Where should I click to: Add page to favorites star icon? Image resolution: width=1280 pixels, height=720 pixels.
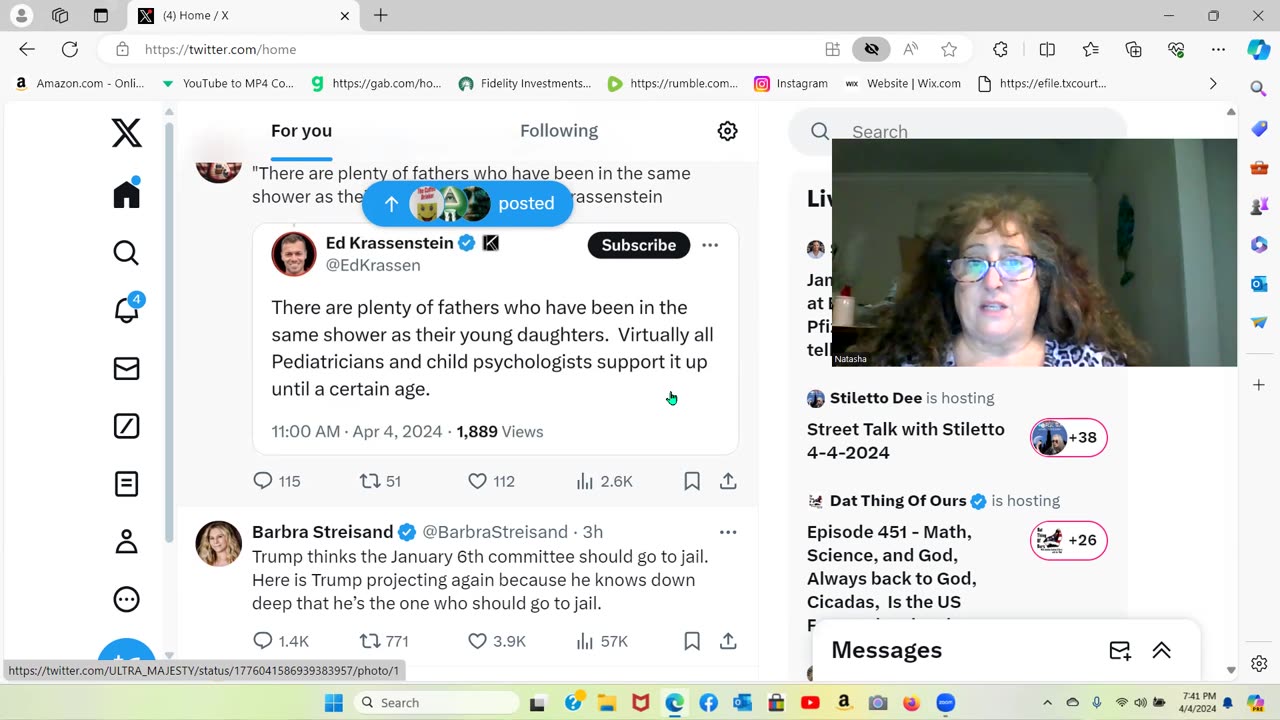click(x=949, y=49)
